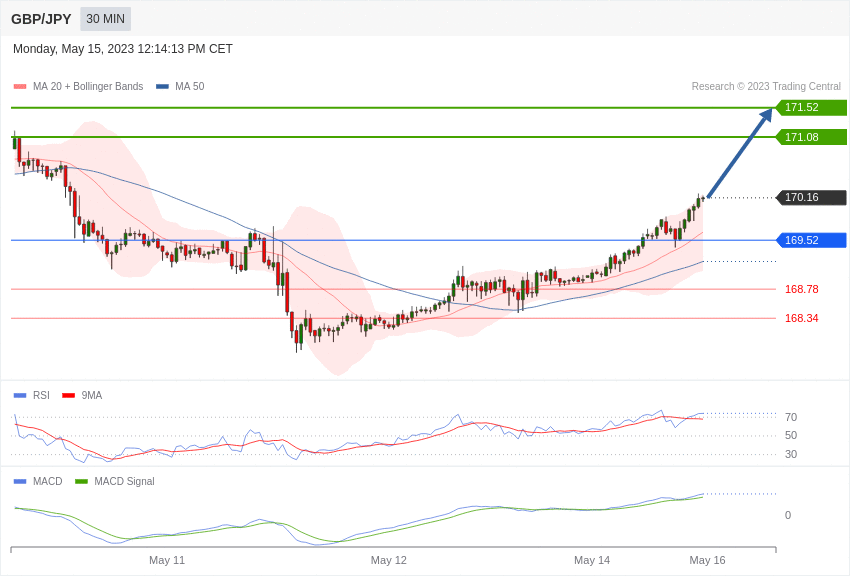Click the 171.52 resistance price tag

812,107
